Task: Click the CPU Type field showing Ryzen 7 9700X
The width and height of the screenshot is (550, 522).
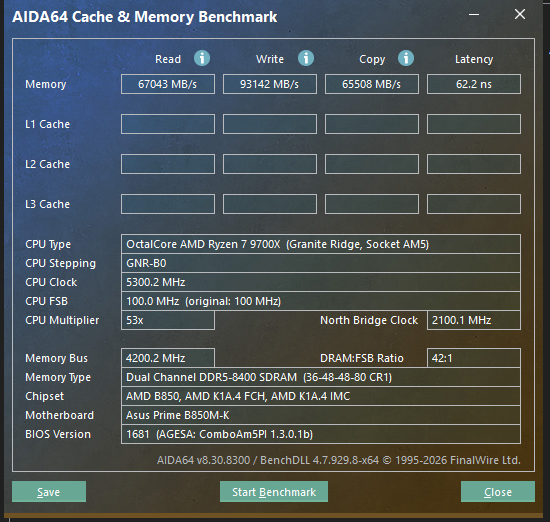Action: pos(321,244)
